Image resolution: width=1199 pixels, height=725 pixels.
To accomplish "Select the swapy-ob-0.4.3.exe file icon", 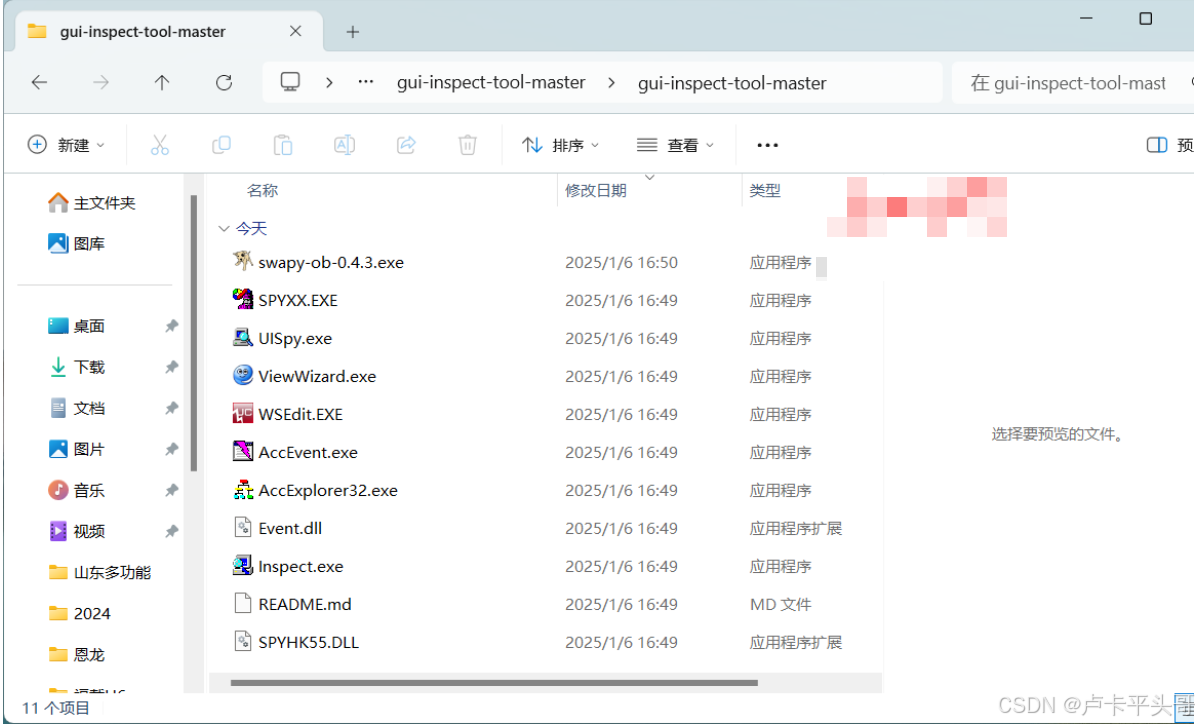I will point(242,262).
